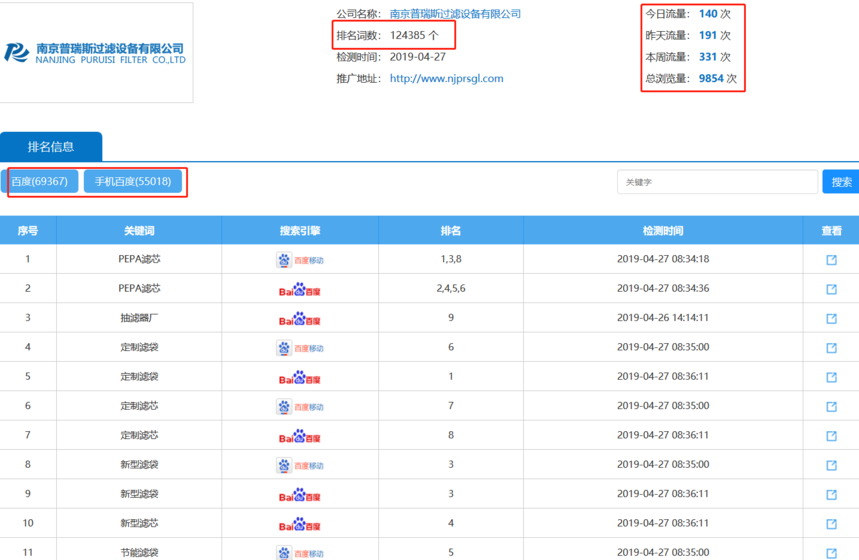Image resolution: width=859 pixels, height=560 pixels.
Task: Click the Baidu mobile logo in row 4
Action: [x=300, y=348]
